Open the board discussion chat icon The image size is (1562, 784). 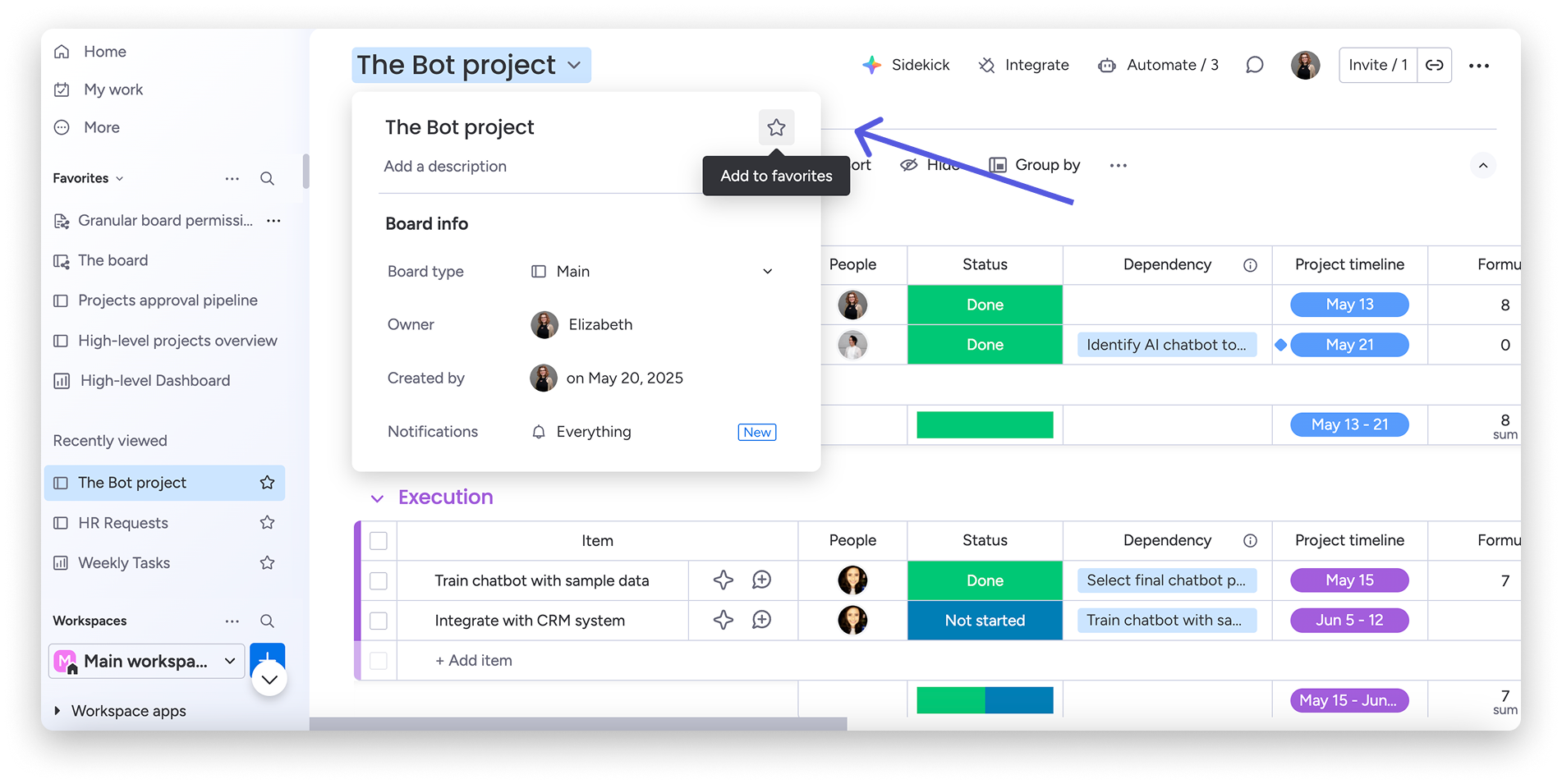[1254, 65]
